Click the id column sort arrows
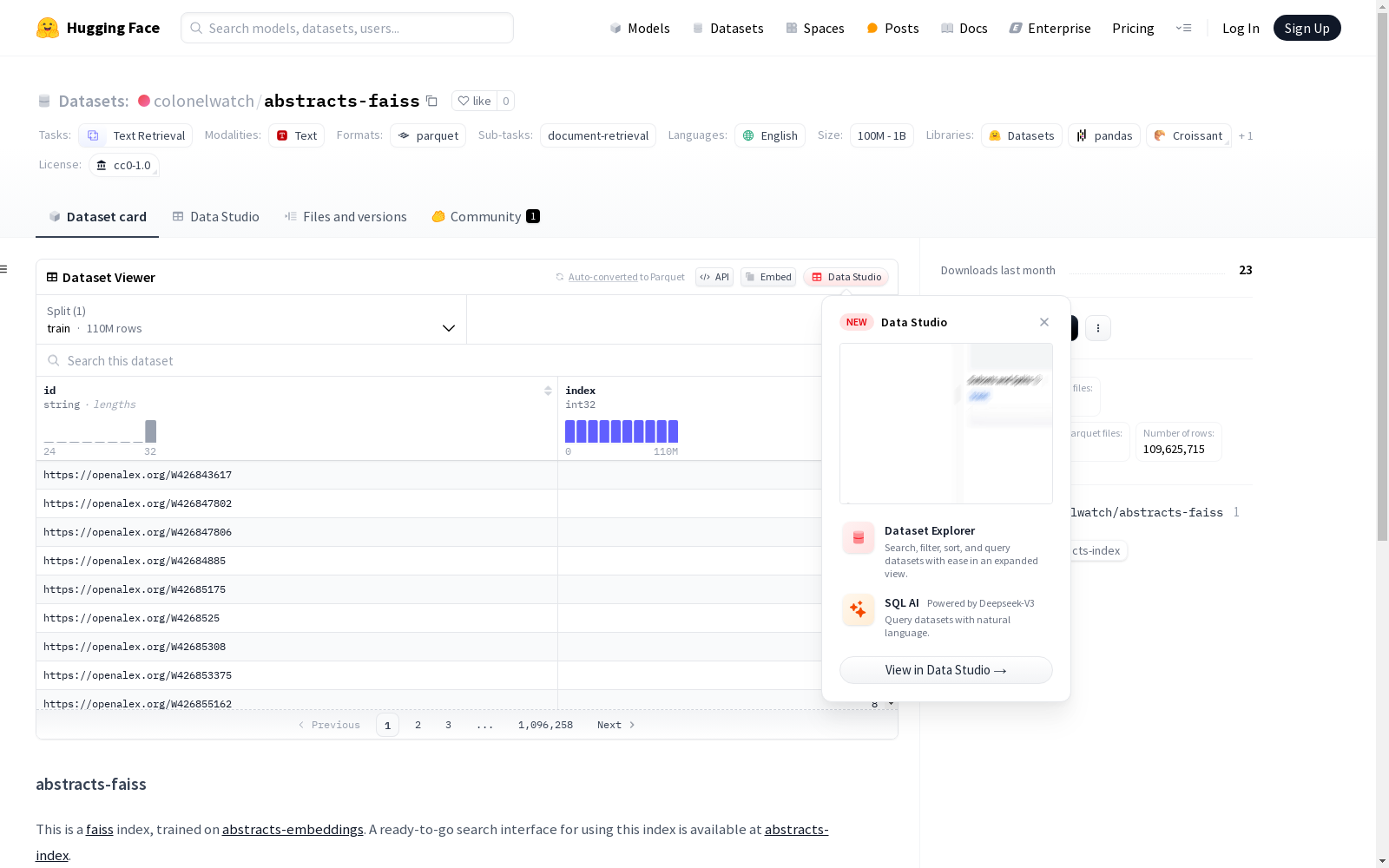This screenshot has width=1389, height=868. [x=548, y=391]
